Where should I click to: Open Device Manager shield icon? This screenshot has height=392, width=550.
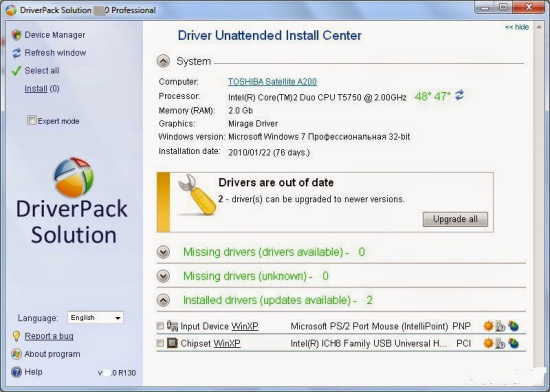pos(16,35)
